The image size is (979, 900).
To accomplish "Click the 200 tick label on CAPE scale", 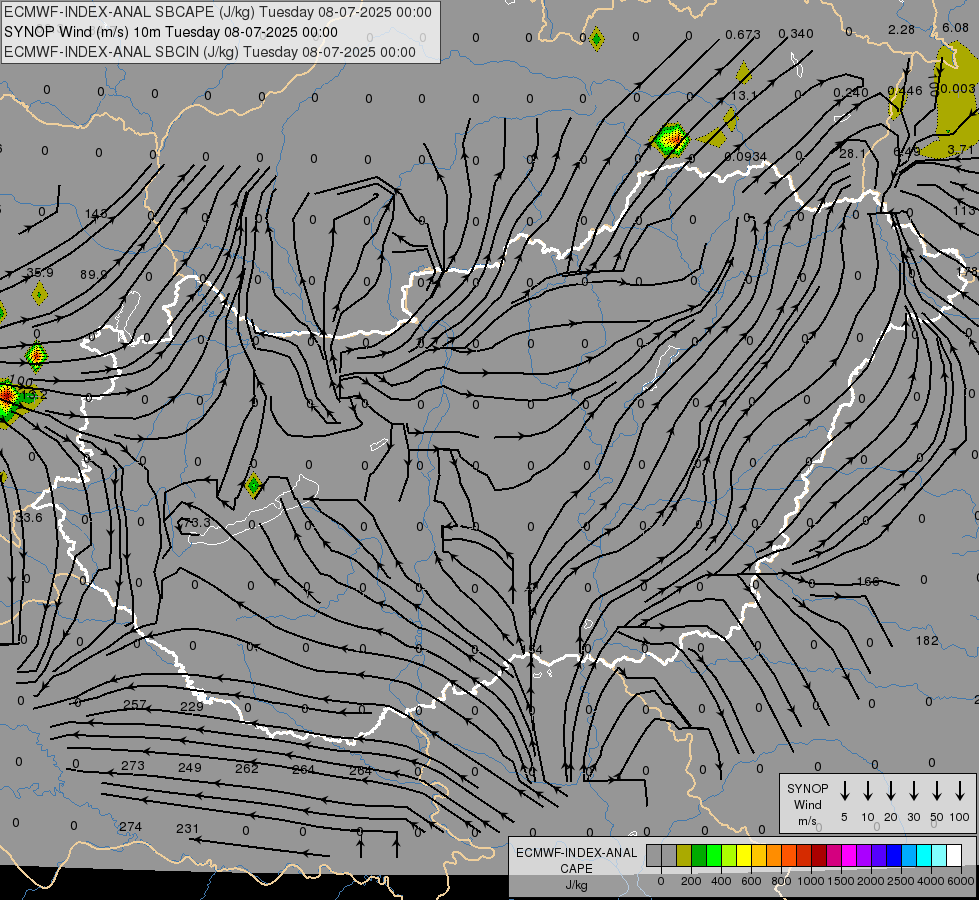I will pos(691,881).
